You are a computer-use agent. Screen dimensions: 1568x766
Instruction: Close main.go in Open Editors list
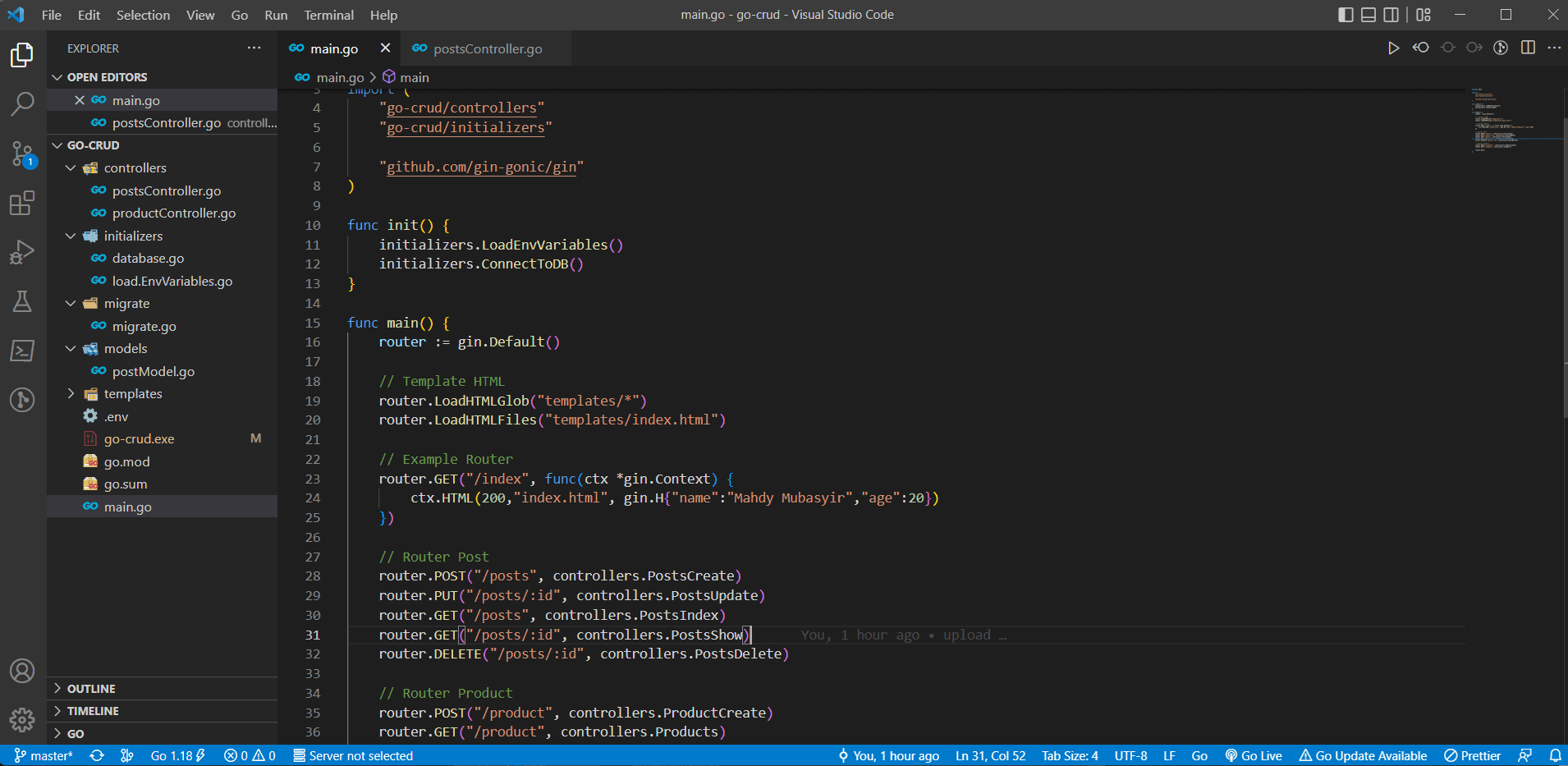click(80, 100)
